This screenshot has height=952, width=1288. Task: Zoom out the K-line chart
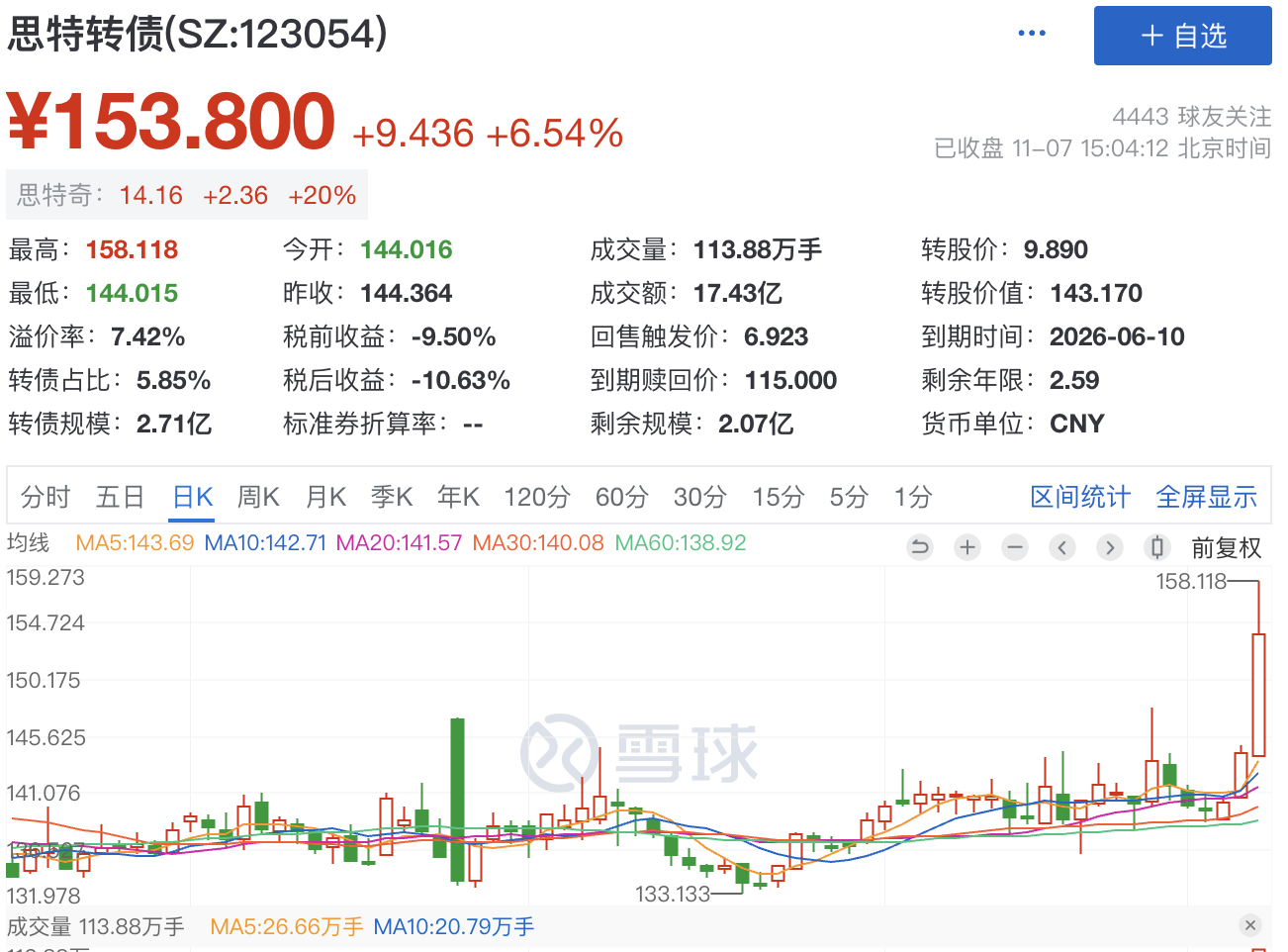(x=1015, y=547)
